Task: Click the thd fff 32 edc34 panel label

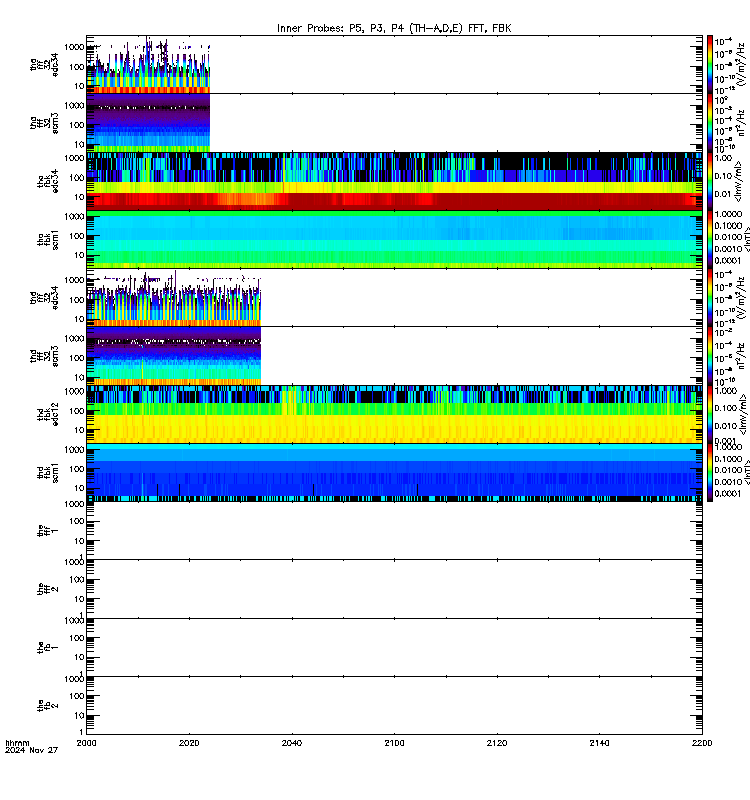Action: [x=44, y=298]
